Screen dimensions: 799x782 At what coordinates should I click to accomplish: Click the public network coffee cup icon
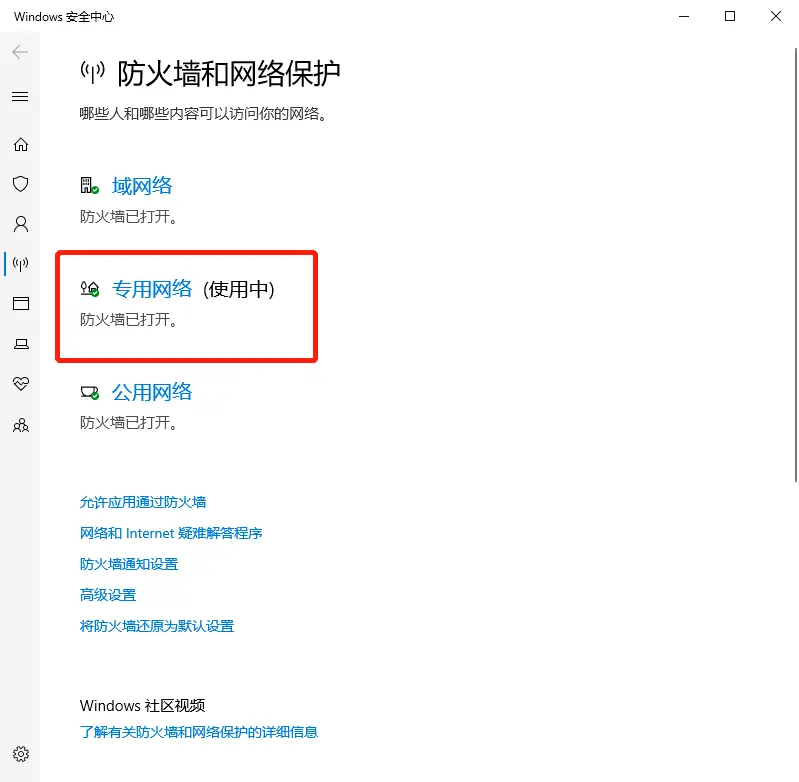tap(90, 393)
